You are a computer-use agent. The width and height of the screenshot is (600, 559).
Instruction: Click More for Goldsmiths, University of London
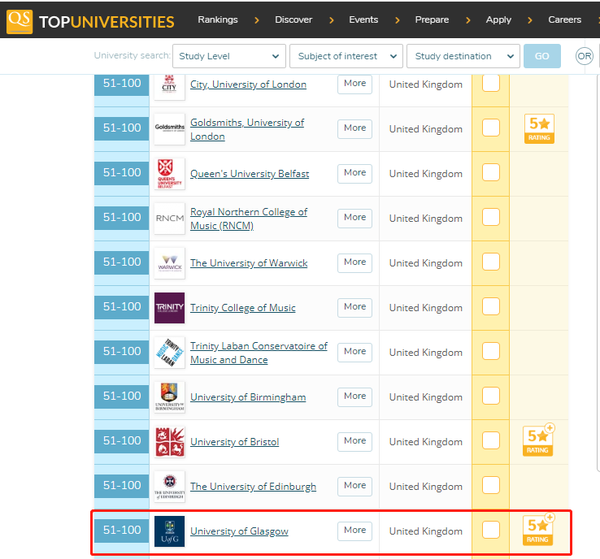click(x=355, y=129)
